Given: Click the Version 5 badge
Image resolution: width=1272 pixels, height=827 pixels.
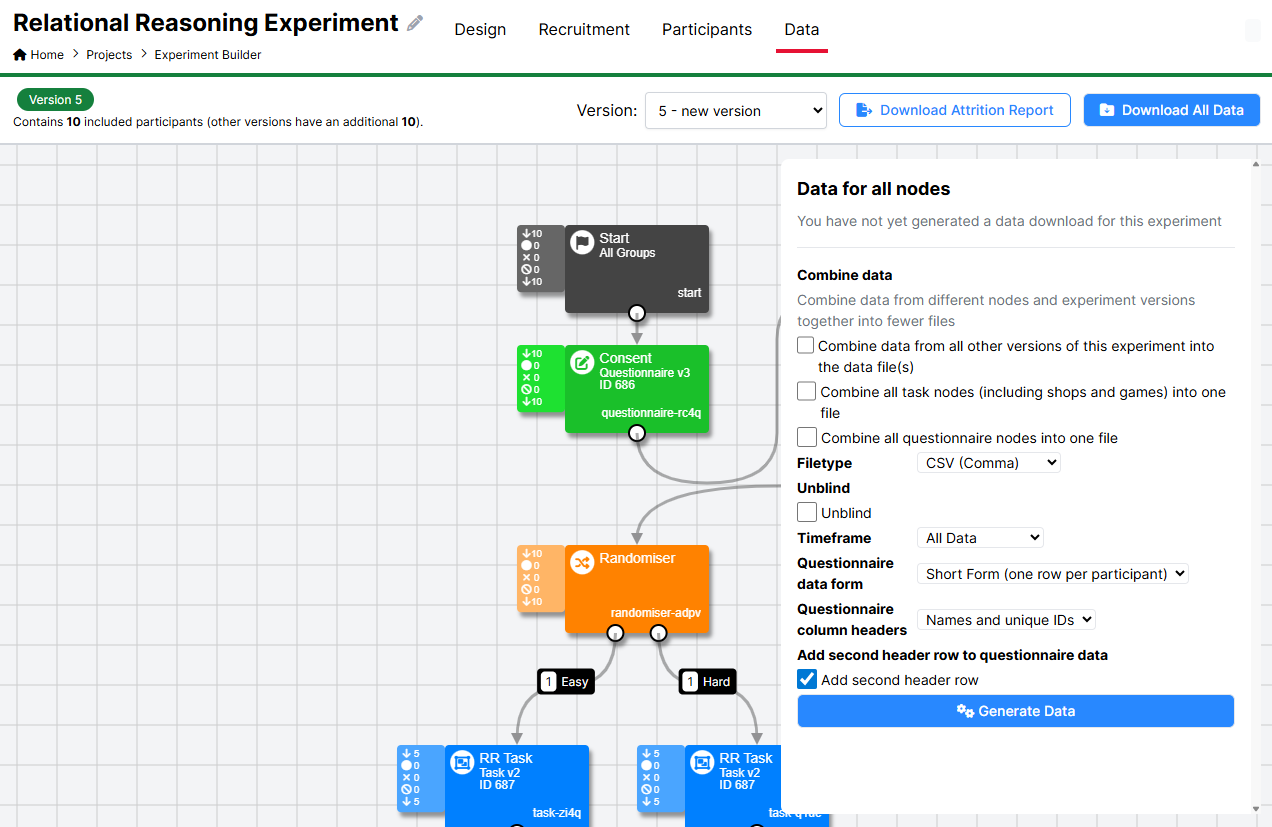Looking at the screenshot, I should tap(56, 100).
